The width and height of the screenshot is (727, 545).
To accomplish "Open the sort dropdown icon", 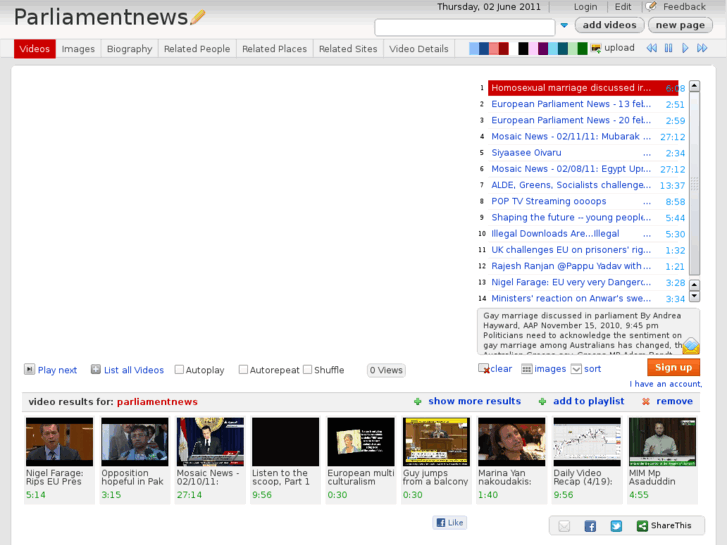I will click(x=576, y=369).
